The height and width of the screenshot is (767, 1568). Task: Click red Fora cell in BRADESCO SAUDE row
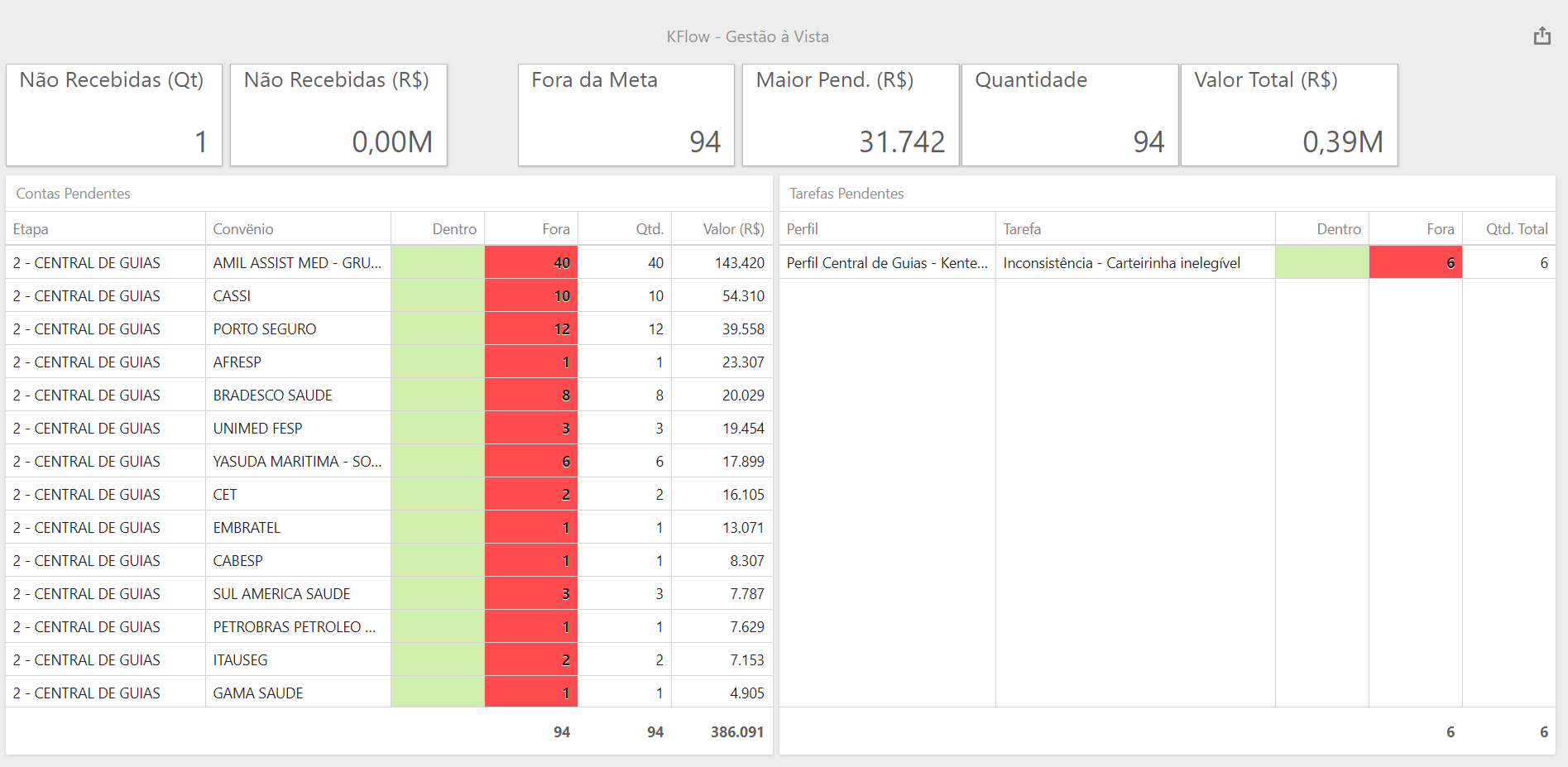point(531,395)
